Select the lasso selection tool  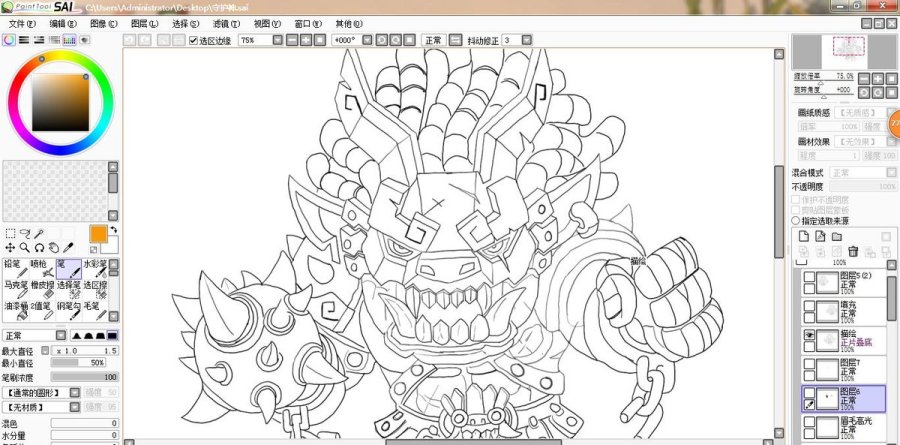(25, 233)
